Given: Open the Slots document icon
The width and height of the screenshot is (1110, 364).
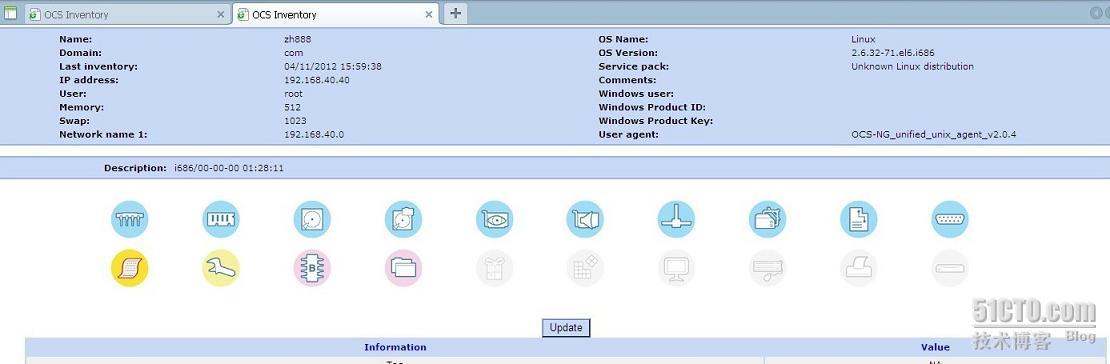Looking at the screenshot, I should point(859,220).
